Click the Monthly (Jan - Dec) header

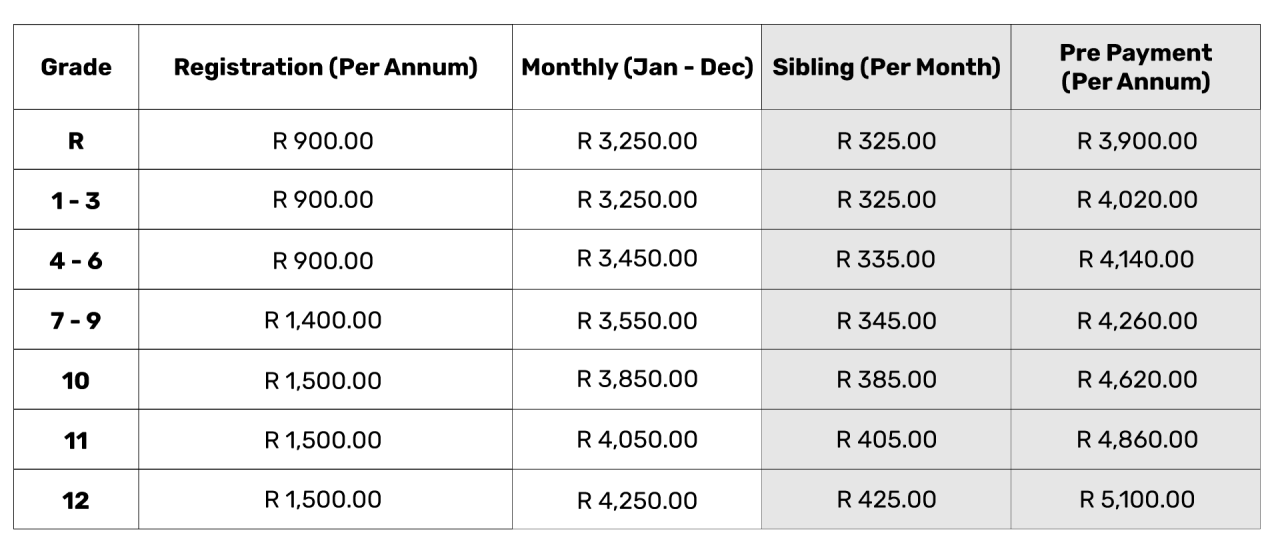click(637, 68)
